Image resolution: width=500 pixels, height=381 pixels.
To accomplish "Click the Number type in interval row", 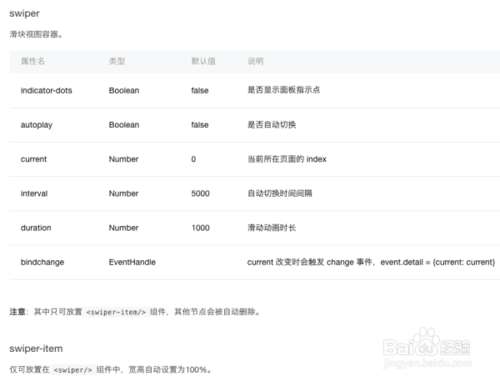I will tap(124, 193).
